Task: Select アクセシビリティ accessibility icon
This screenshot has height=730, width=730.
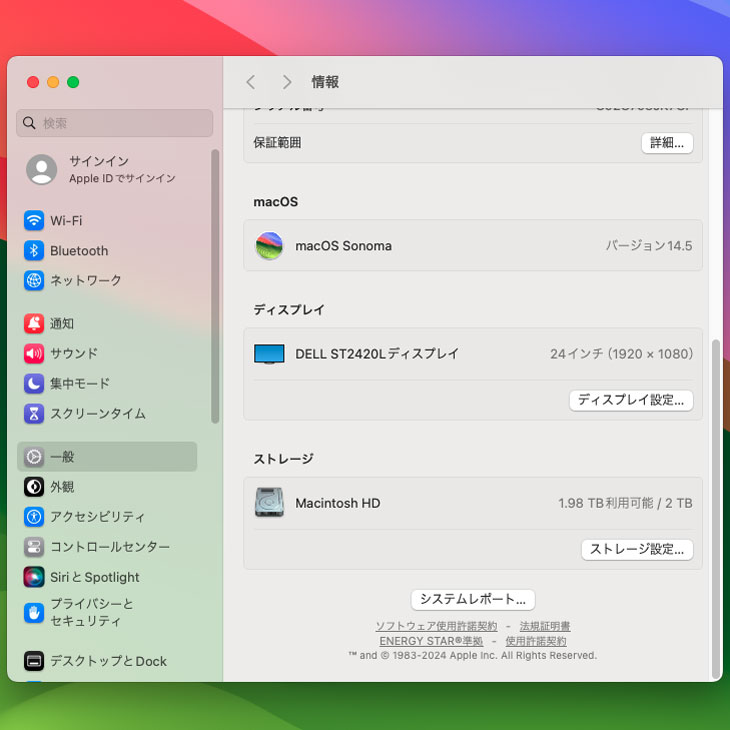Action: click(x=34, y=517)
